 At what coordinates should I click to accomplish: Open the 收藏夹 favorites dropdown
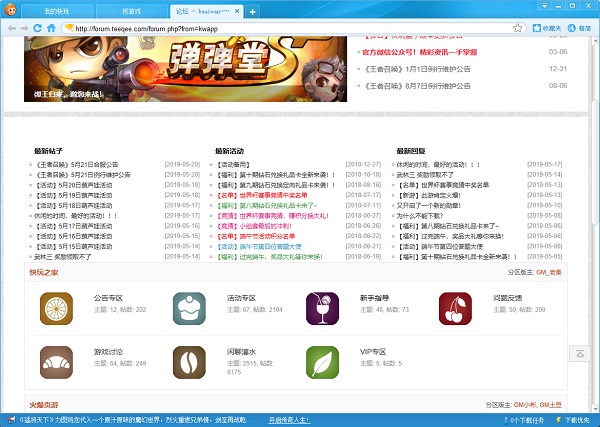548,29
